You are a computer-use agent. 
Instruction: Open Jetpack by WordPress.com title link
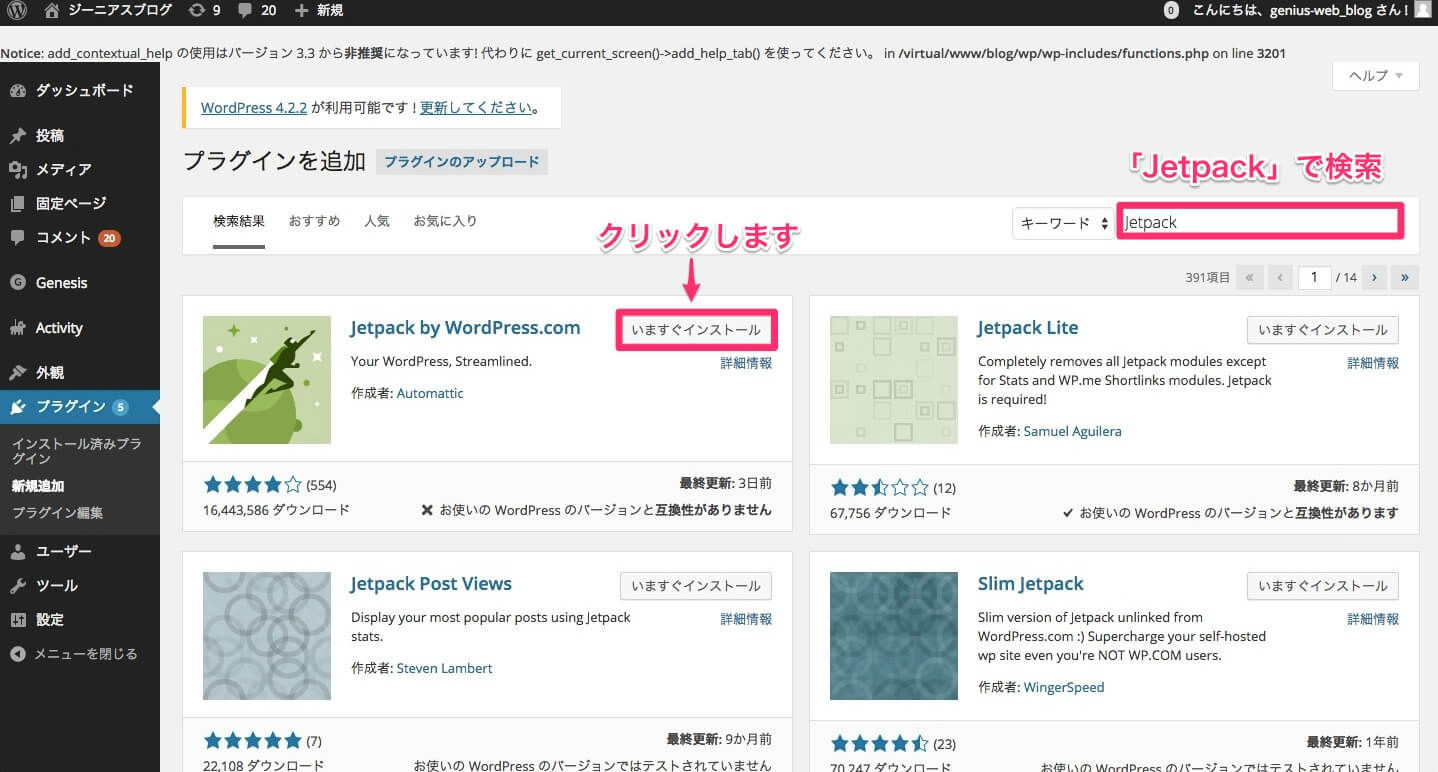(x=465, y=328)
